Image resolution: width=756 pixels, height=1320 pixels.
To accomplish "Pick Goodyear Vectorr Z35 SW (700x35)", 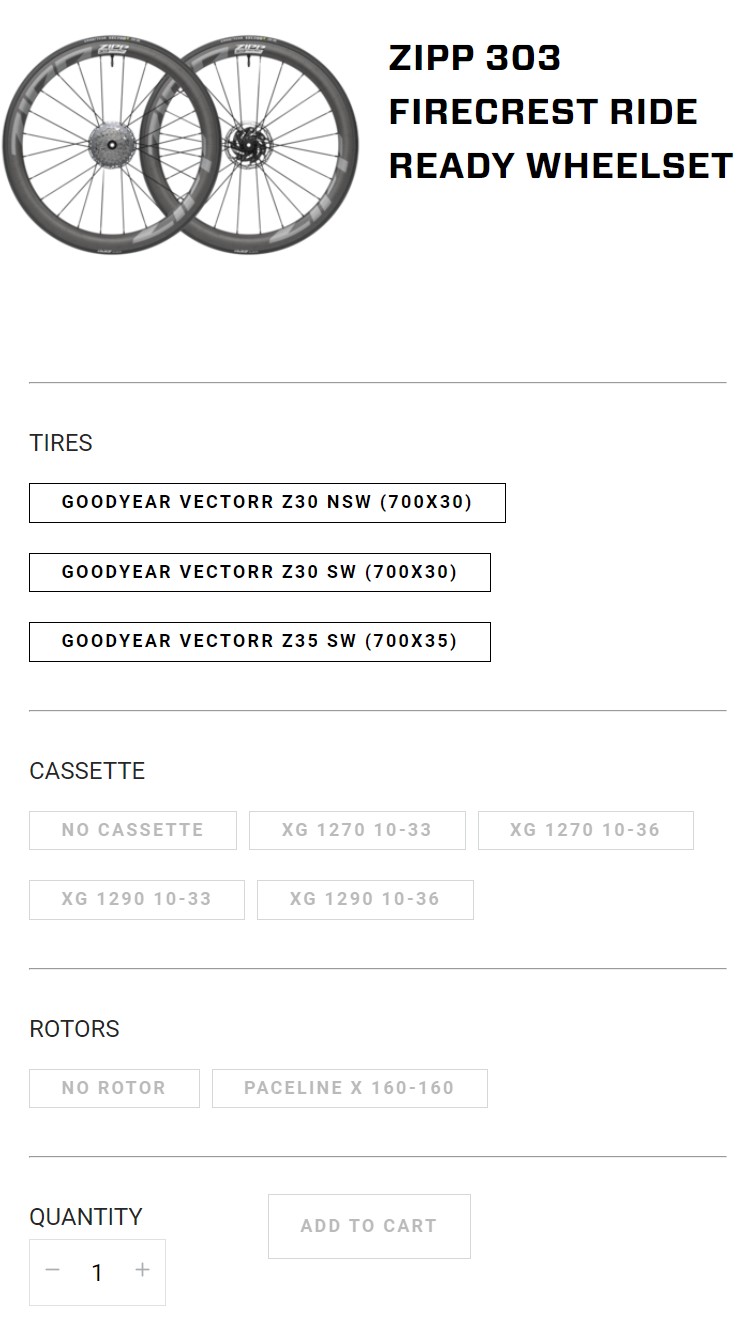I will click(x=260, y=642).
